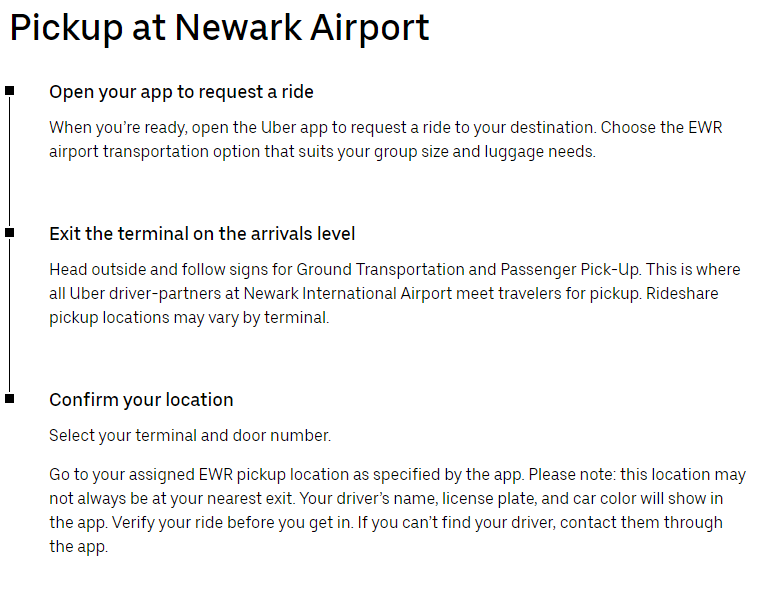
Task: Click the timeline line between steps one and two
Action: pyautogui.click(x=10, y=162)
